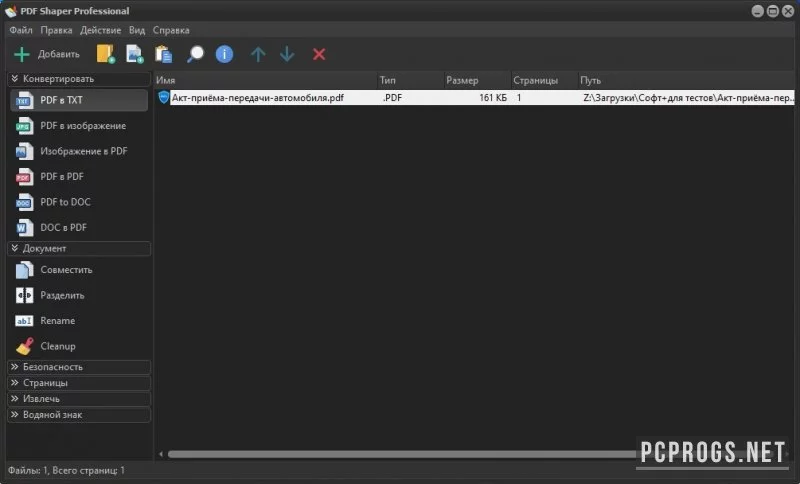800x484 pixels.
Task: Sort by the Страницы column header
Action: (544, 80)
